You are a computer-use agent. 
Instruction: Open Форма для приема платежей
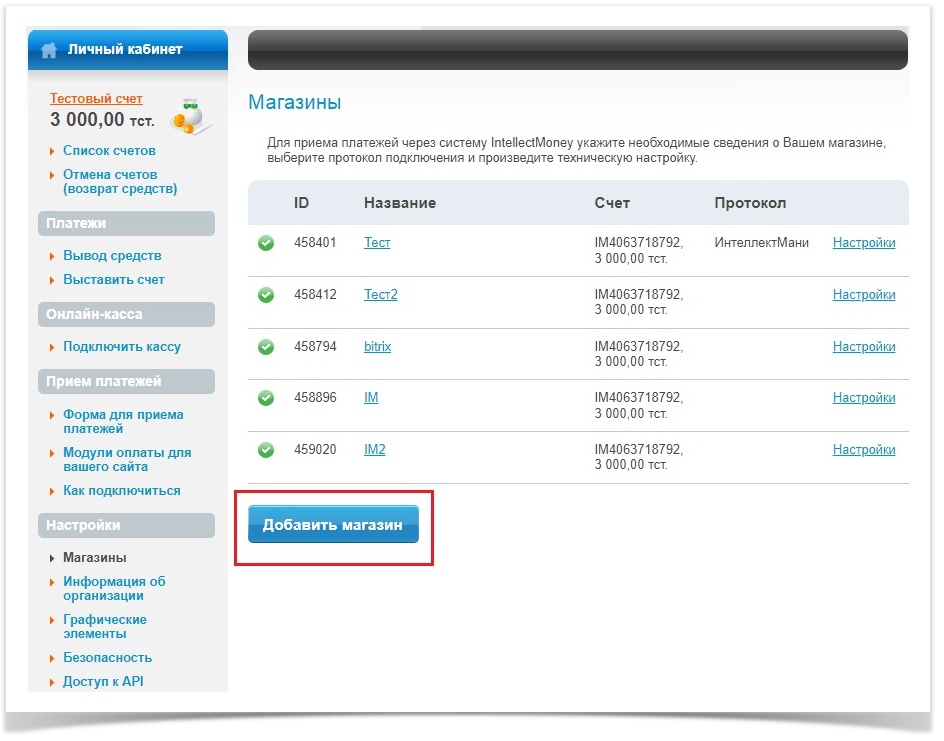click(123, 421)
